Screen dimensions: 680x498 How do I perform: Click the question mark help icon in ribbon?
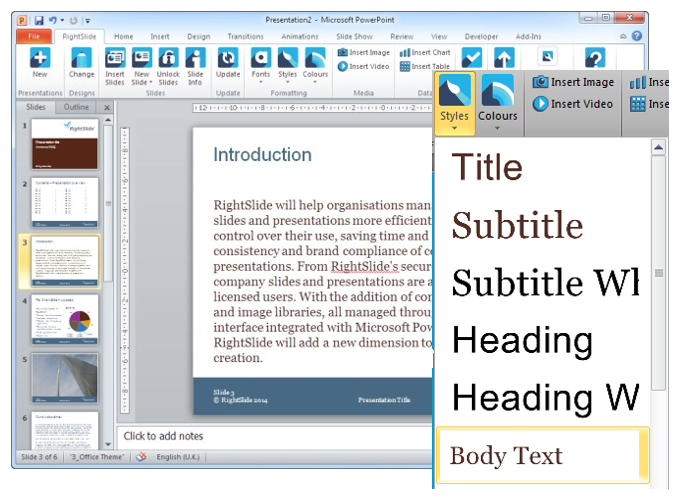pos(595,58)
